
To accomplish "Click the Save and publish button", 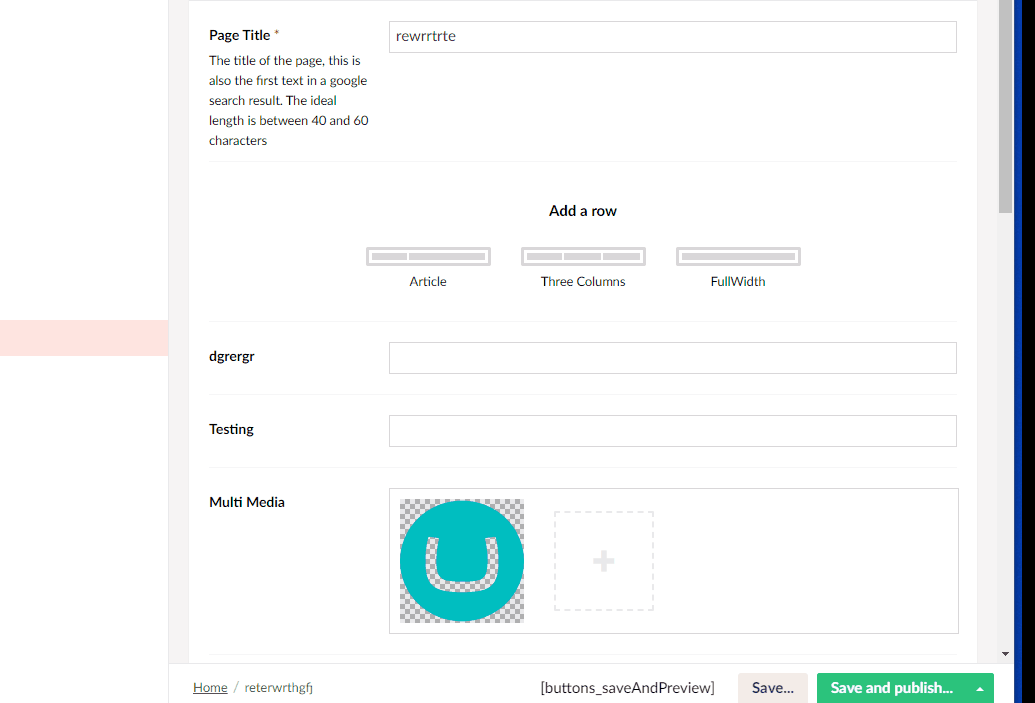I will click(x=890, y=688).
